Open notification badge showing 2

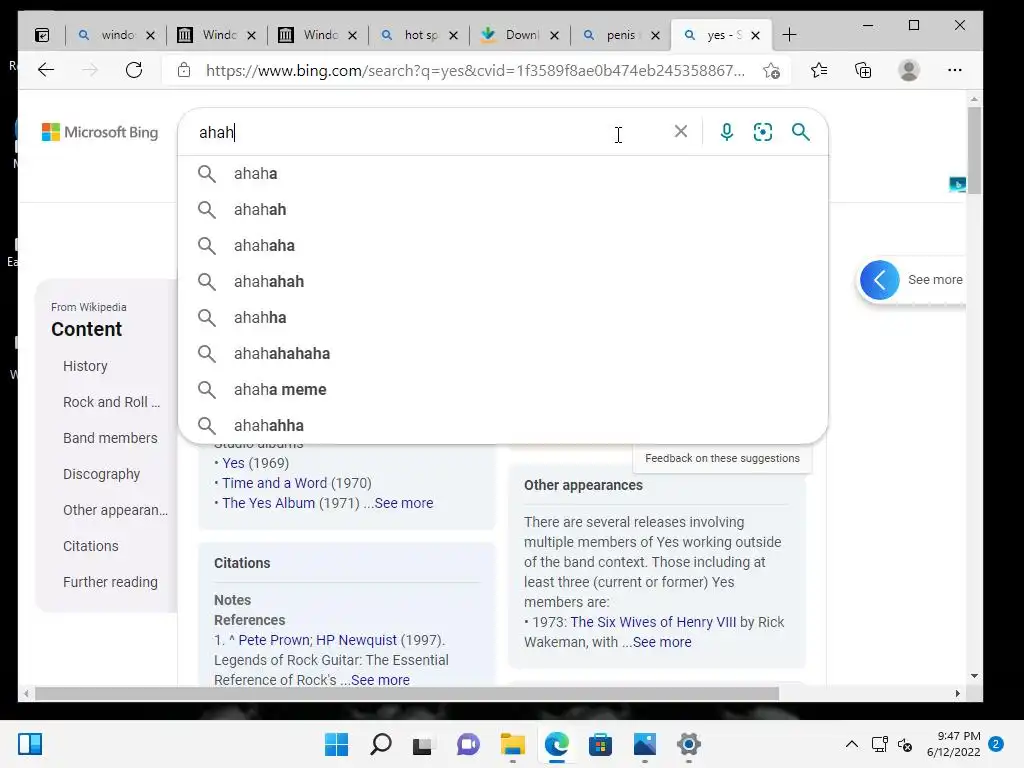[996, 744]
